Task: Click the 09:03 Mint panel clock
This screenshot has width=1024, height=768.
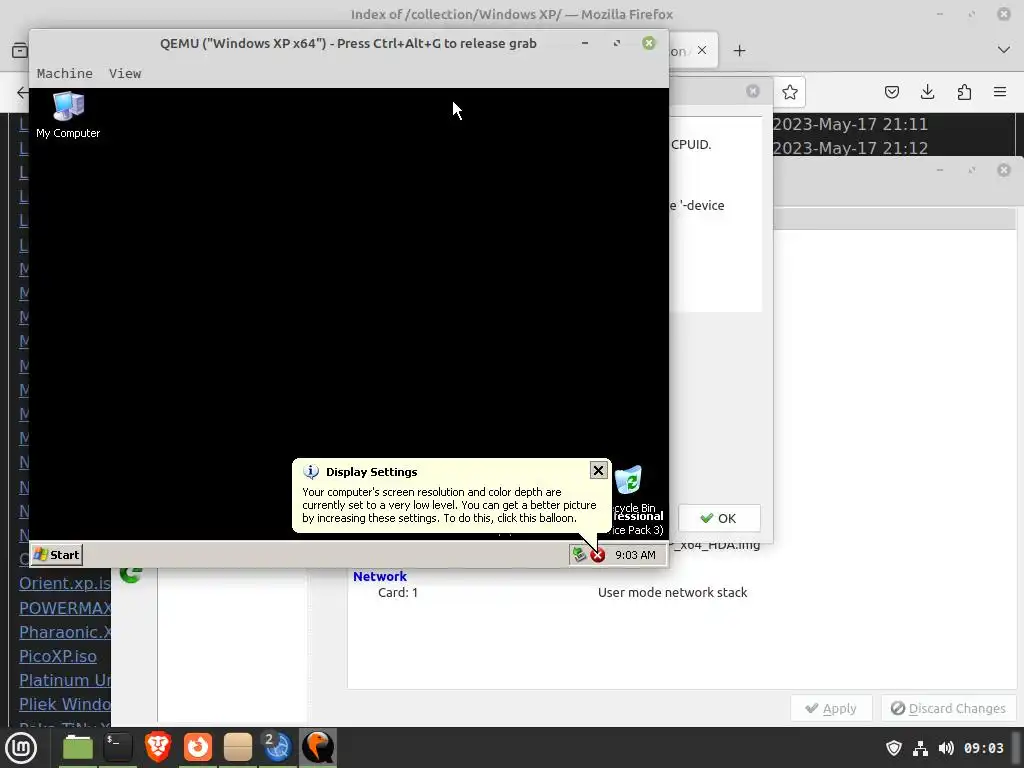Action: pos(984,748)
